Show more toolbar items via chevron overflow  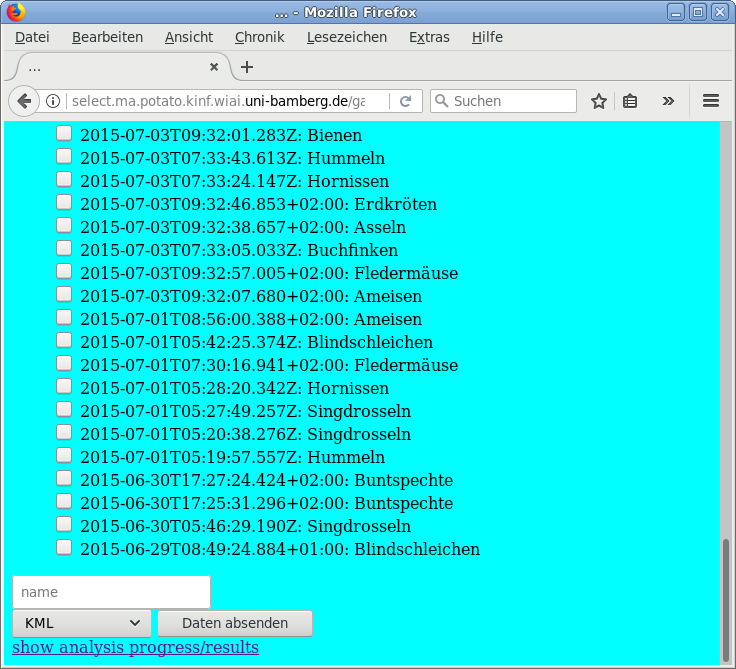click(668, 101)
